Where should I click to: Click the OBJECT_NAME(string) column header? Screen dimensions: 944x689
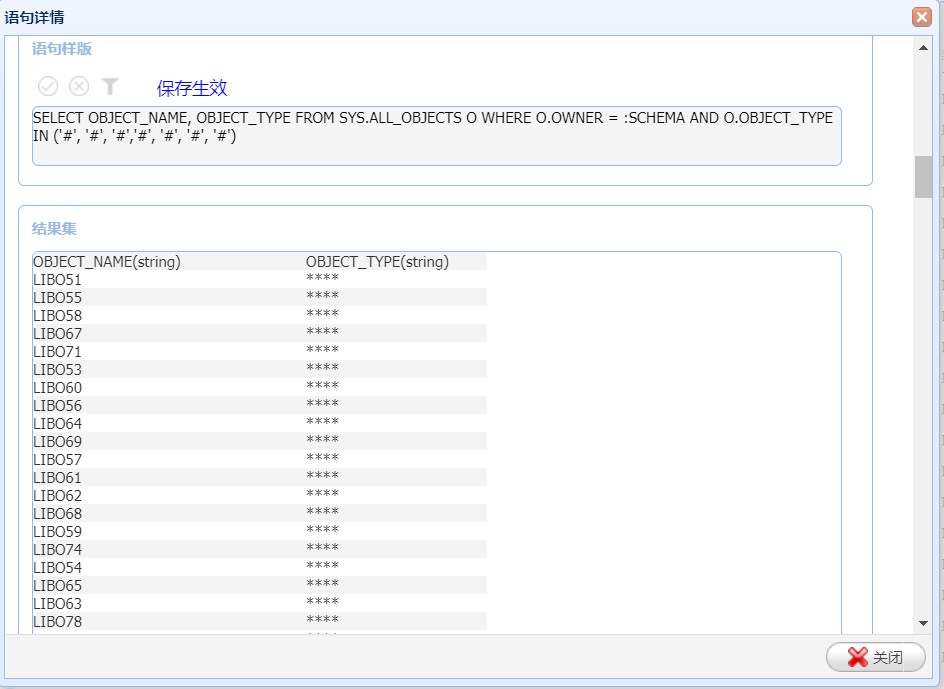click(x=107, y=262)
